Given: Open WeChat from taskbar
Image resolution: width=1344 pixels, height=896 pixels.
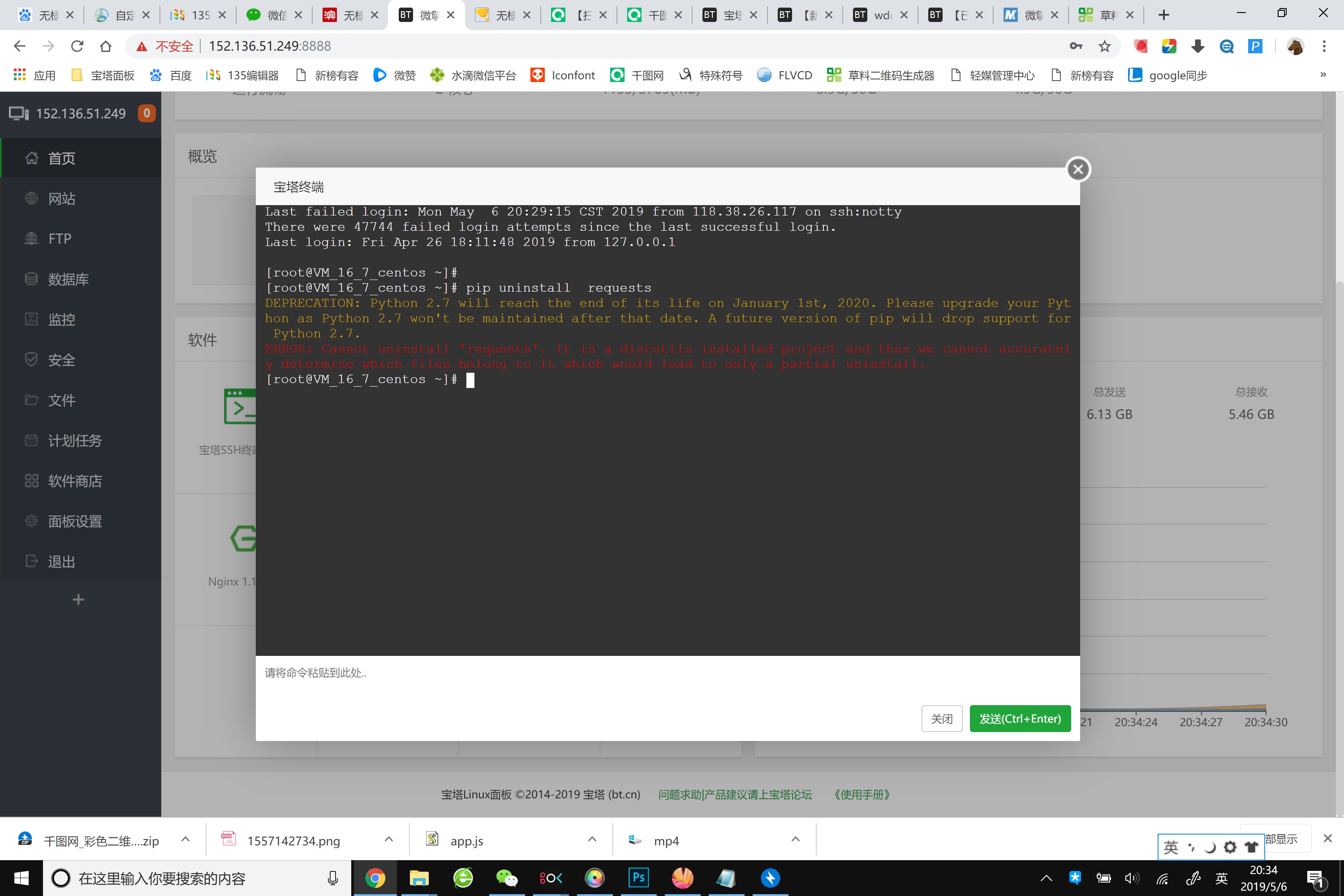Looking at the screenshot, I should click(x=507, y=878).
